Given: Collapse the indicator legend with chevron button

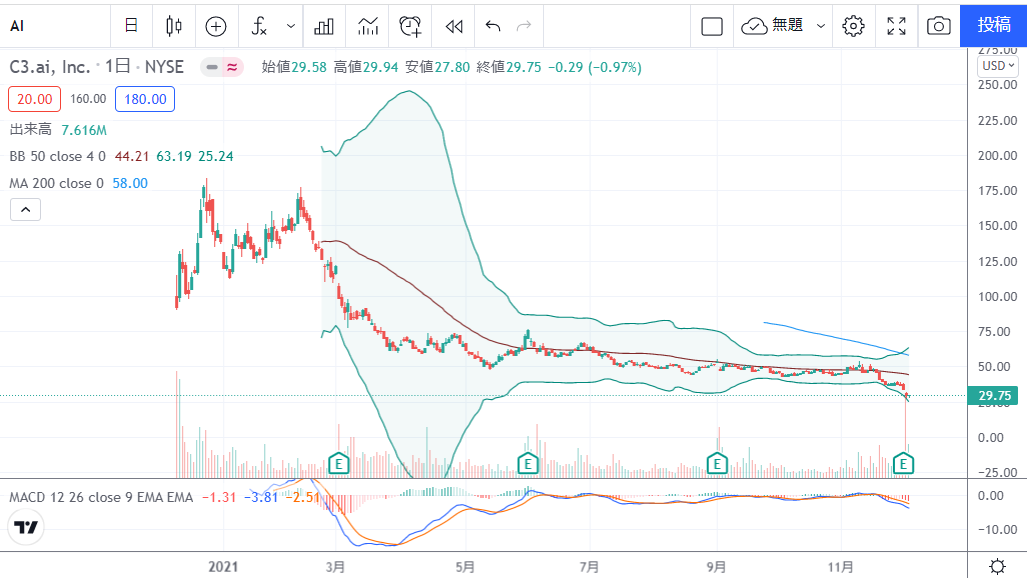Looking at the screenshot, I should pyautogui.click(x=26, y=210).
